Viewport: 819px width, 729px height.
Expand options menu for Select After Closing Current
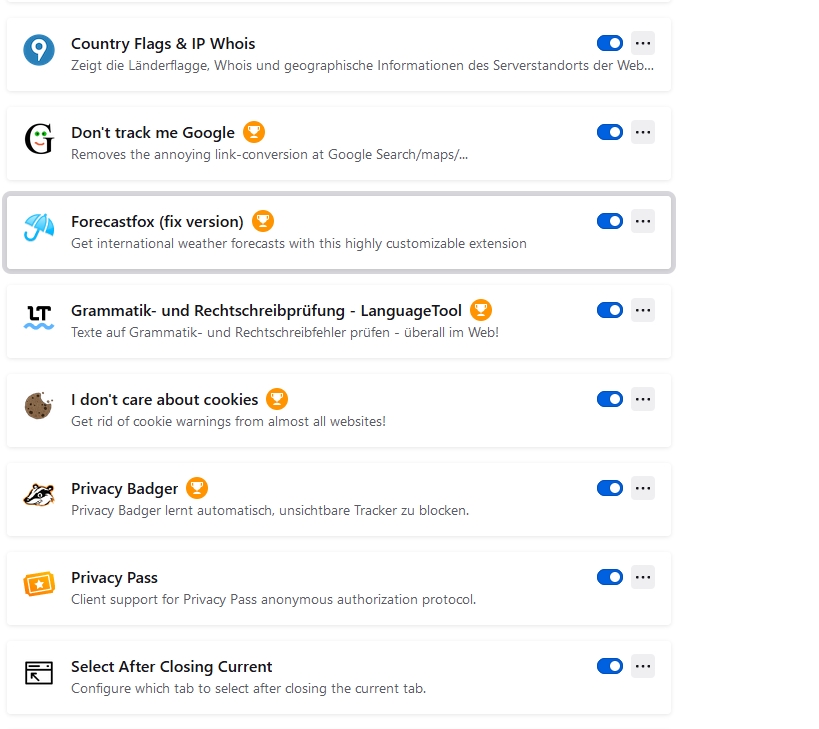coord(643,666)
